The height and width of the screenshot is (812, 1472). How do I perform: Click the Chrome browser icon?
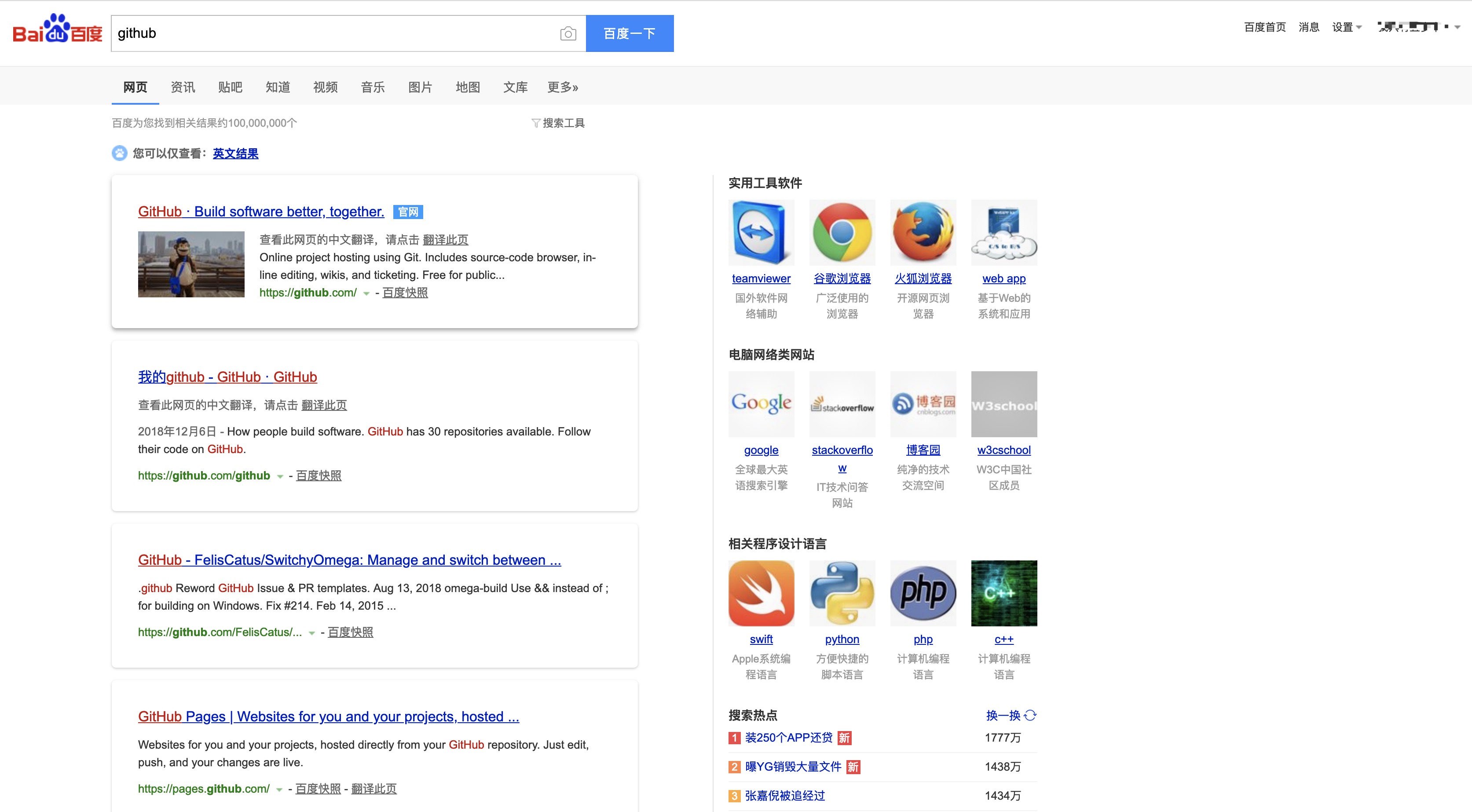(x=842, y=232)
